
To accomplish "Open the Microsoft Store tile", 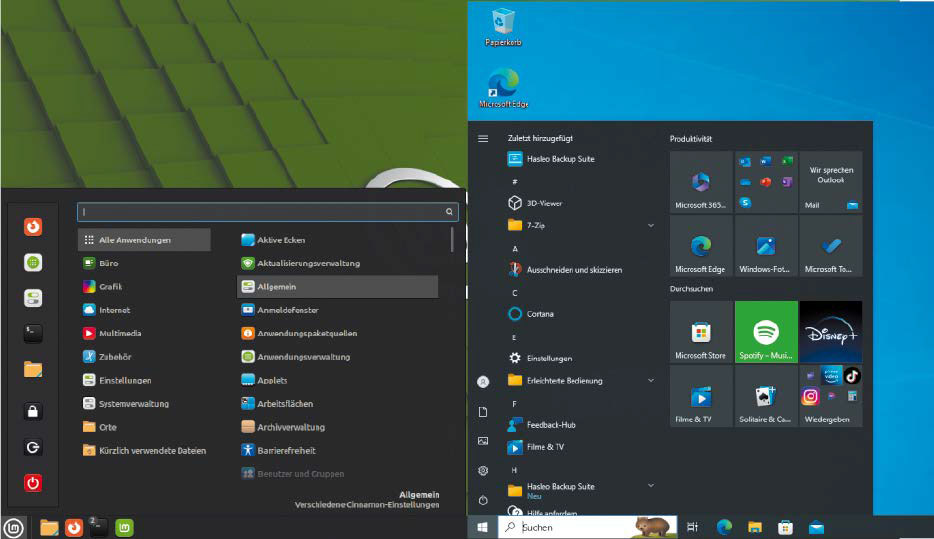I will point(701,332).
